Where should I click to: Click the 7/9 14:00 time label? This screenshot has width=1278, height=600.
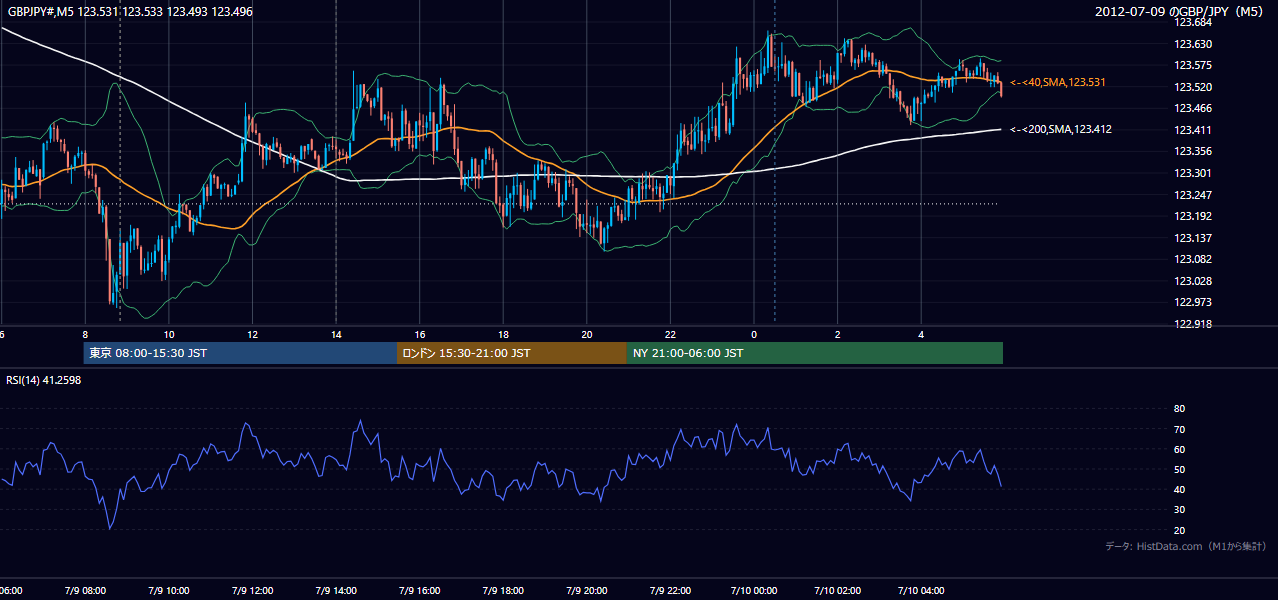coord(334,590)
